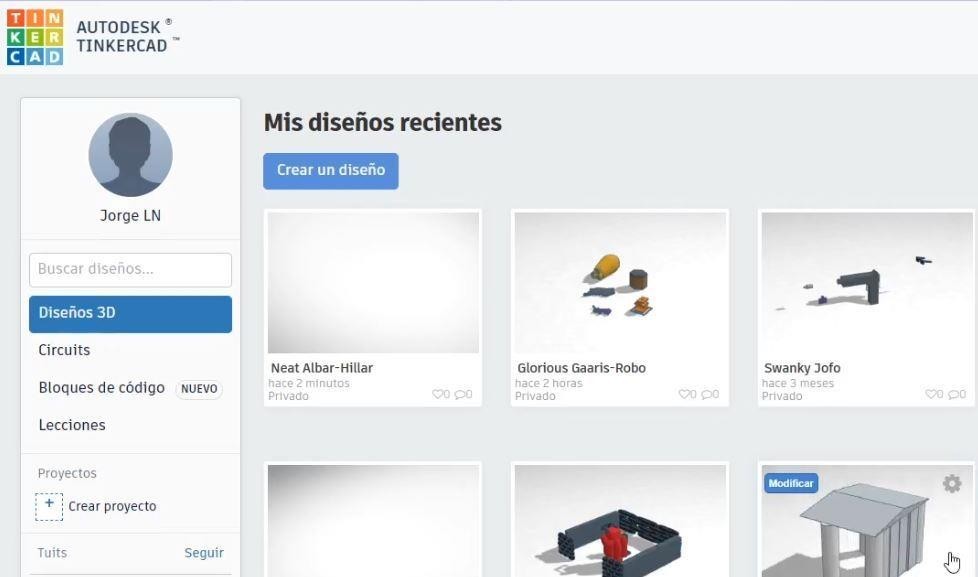This screenshot has width=978, height=577.
Task: Select Diseños 3D in sidebar
Action: point(130,313)
